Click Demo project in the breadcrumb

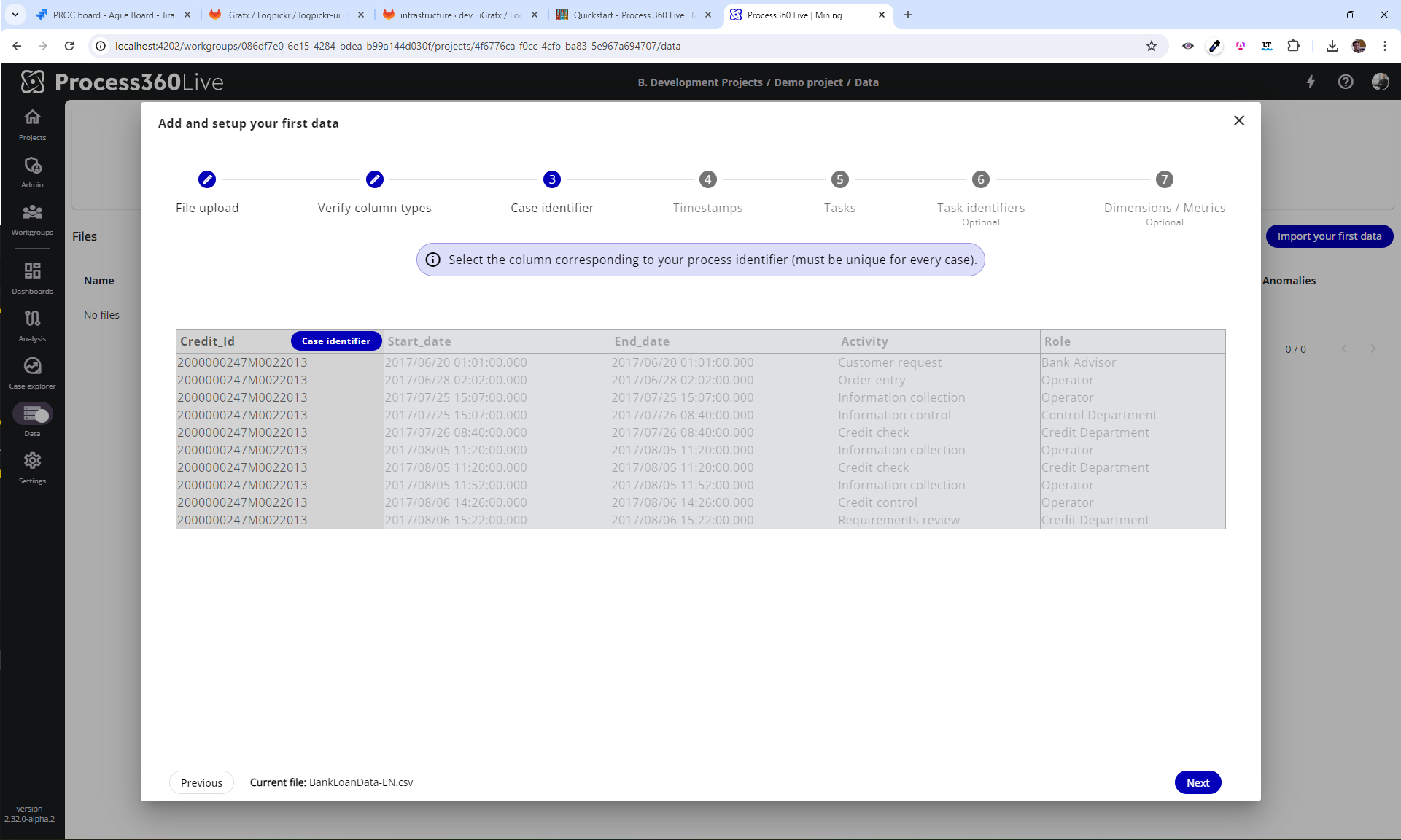tap(808, 82)
